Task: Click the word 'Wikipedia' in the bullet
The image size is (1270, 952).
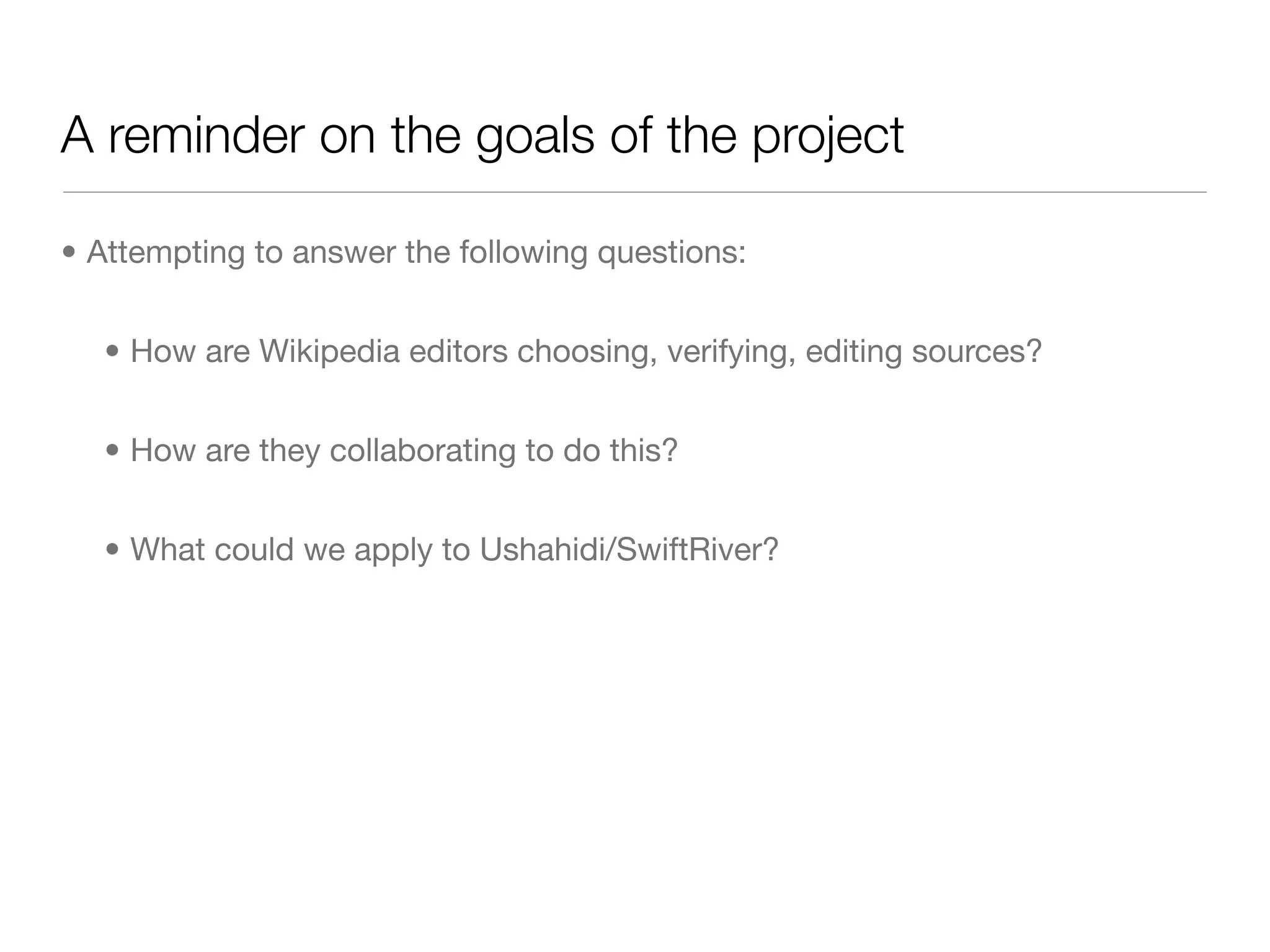Action: pos(329,352)
